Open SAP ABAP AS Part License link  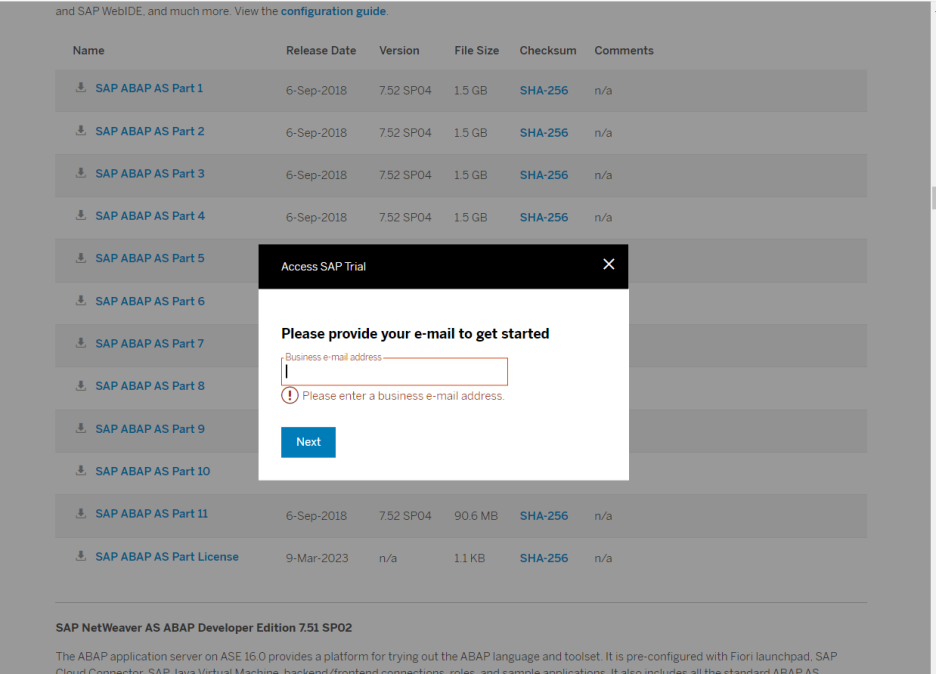[167, 557]
